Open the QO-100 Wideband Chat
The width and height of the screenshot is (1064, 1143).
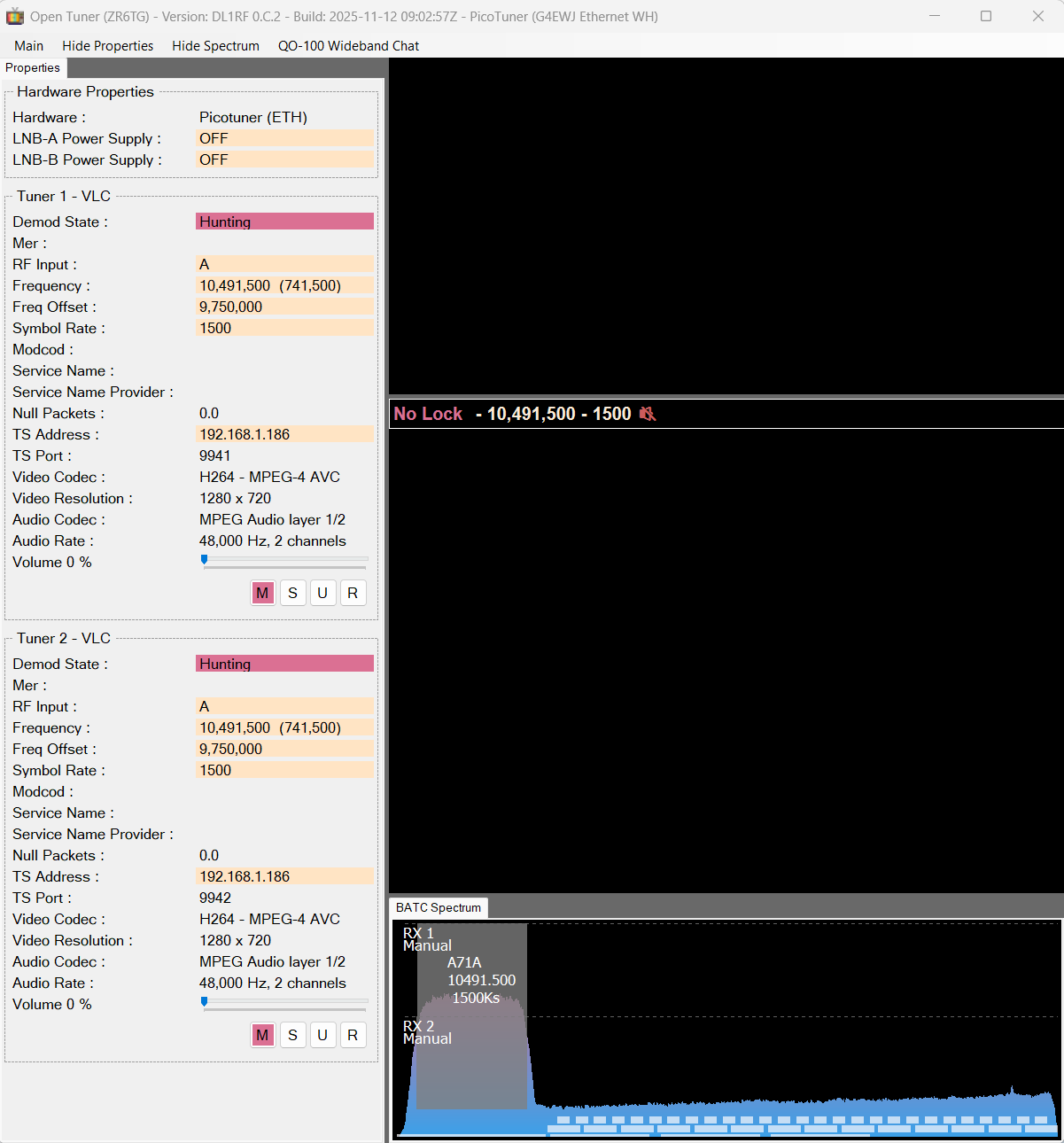point(348,45)
